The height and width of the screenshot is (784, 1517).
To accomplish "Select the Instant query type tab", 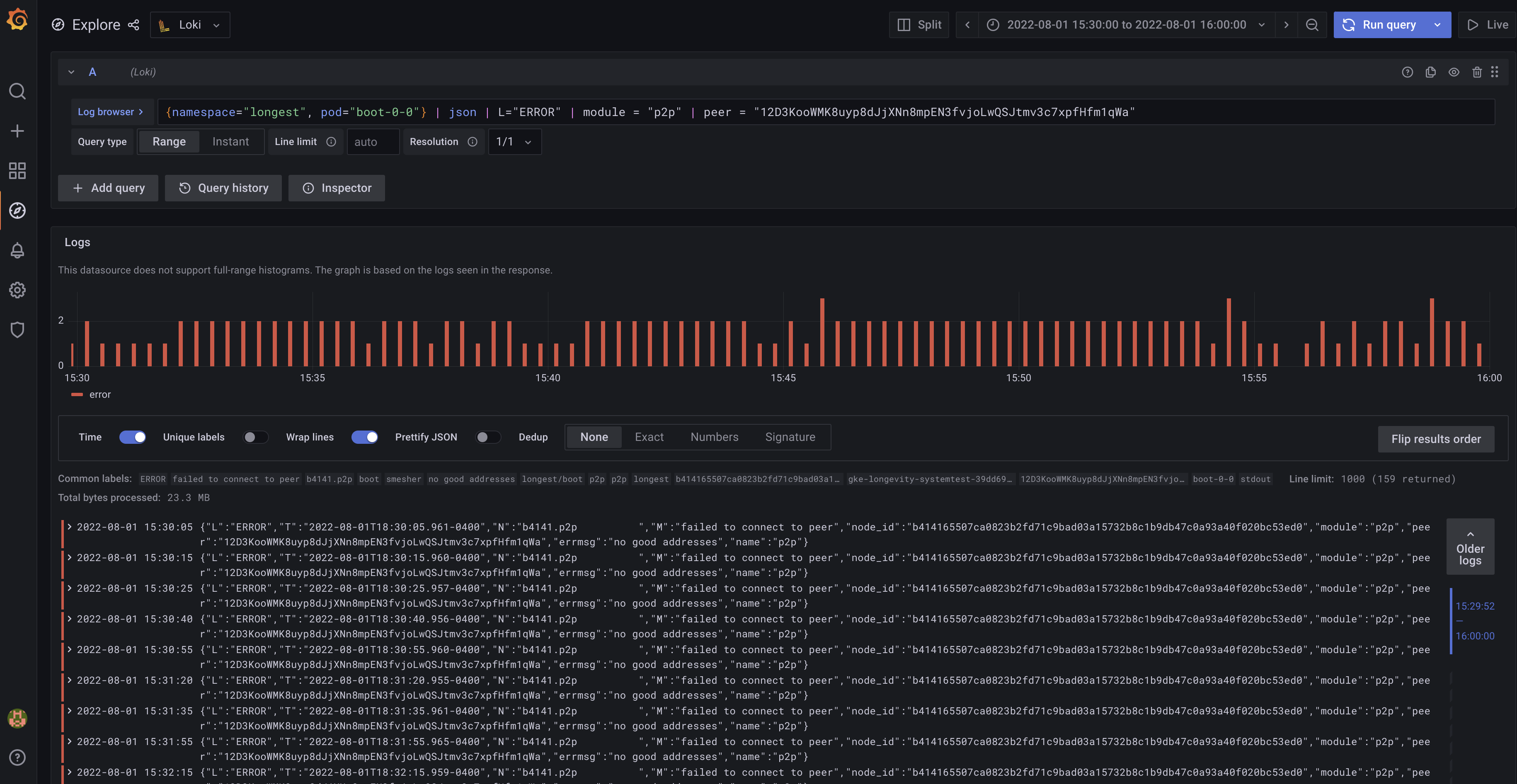I will 230,142.
